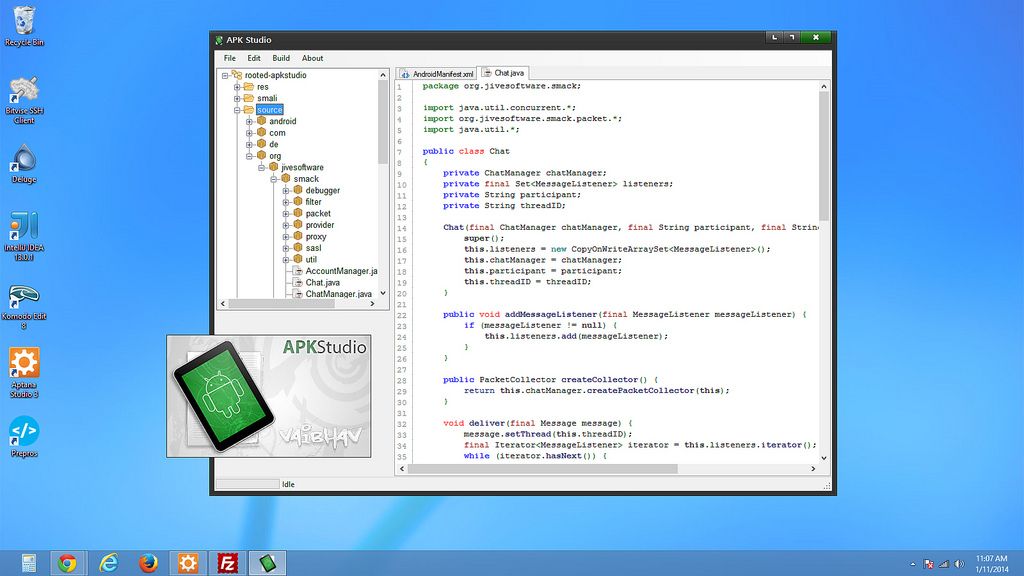Click the code editor's vertical scrollbar thumb

(x=823, y=155)
